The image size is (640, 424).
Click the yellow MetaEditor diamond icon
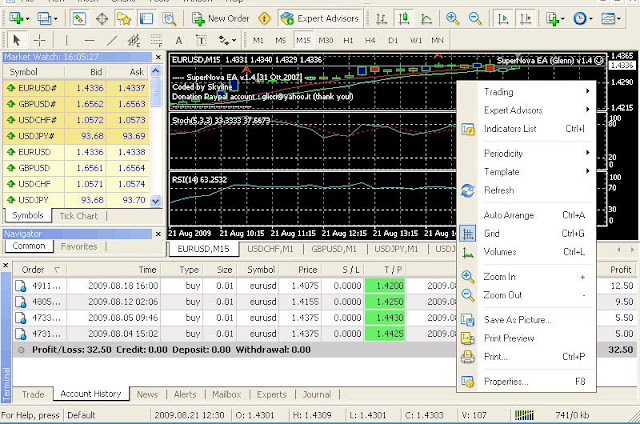coord(264,18)
